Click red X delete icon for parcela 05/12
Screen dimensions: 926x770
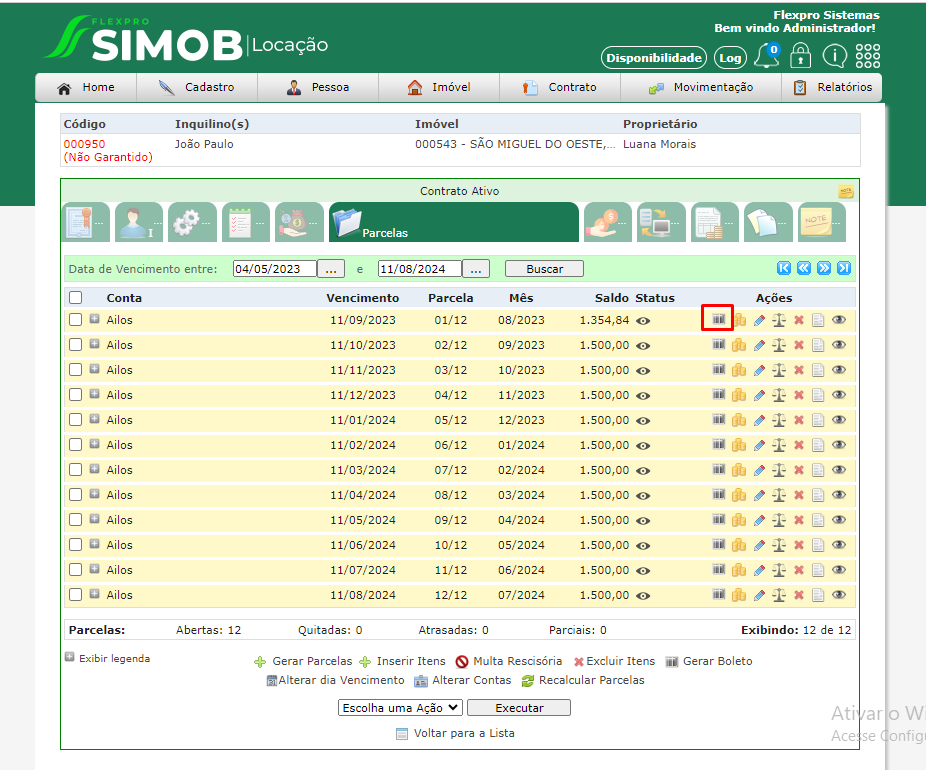pyautogui.click(x=799, y=420)
